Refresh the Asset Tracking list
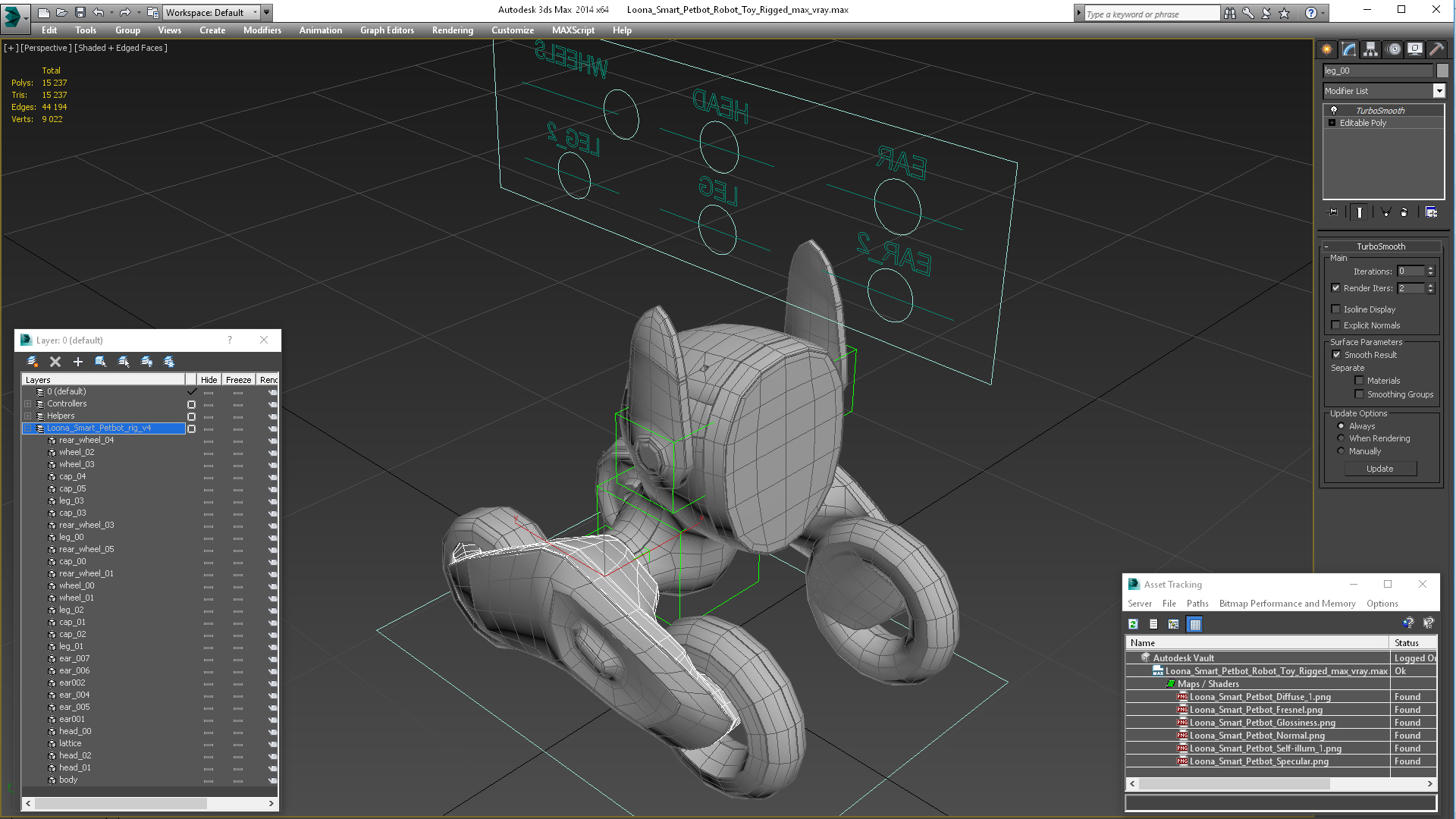Viewport: 1456px width, 819px height. (1133, 624)
